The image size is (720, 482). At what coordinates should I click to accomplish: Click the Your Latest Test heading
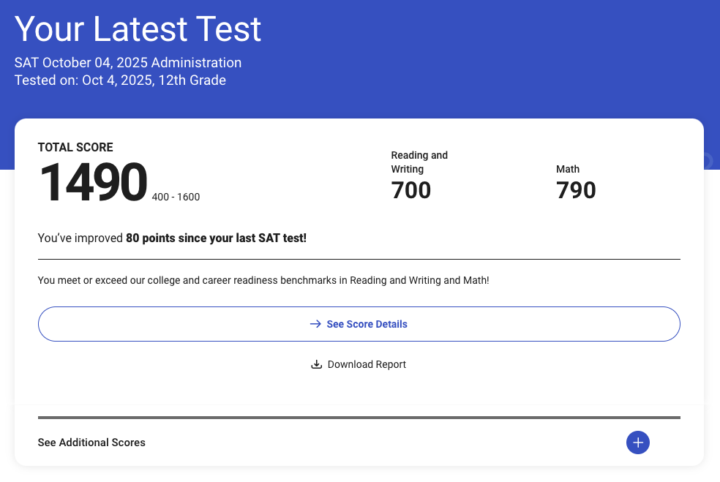click(138, 29)
